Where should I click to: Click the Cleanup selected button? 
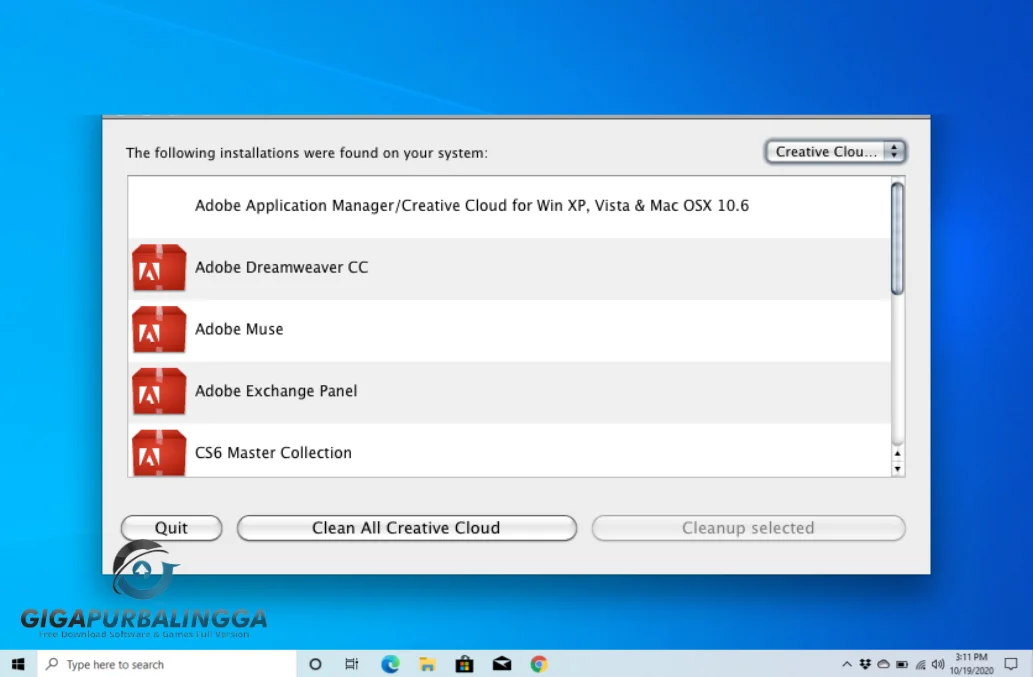pyautogui.click(x=748, y=528)
